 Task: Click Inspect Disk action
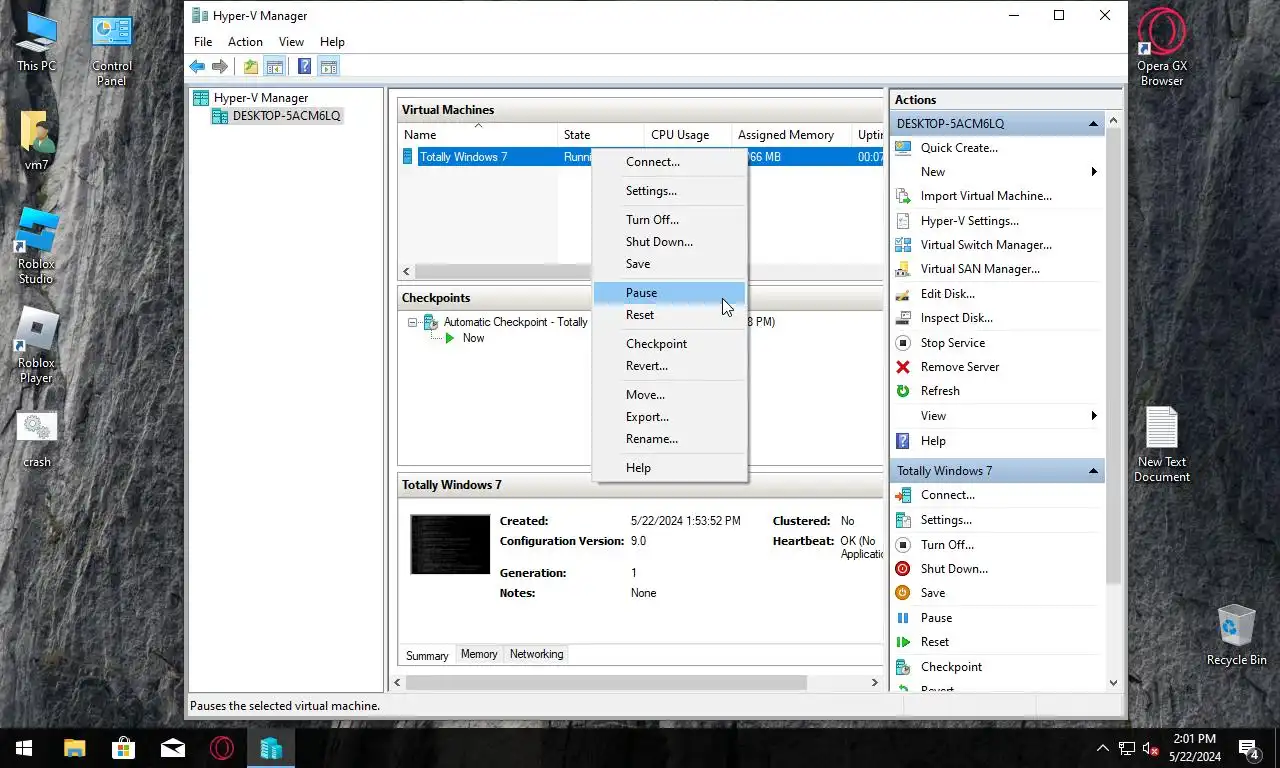pyautogui.click(x=956, y=318)
